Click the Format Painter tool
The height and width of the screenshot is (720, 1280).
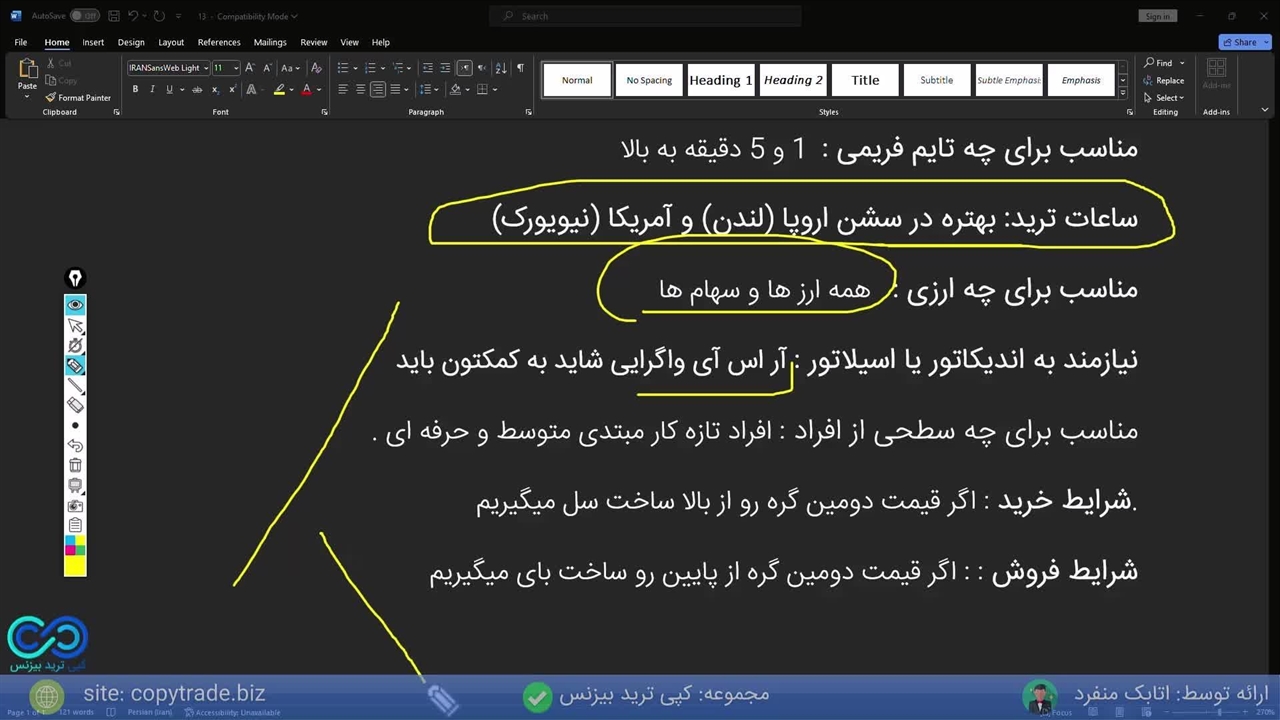(79, 98)
